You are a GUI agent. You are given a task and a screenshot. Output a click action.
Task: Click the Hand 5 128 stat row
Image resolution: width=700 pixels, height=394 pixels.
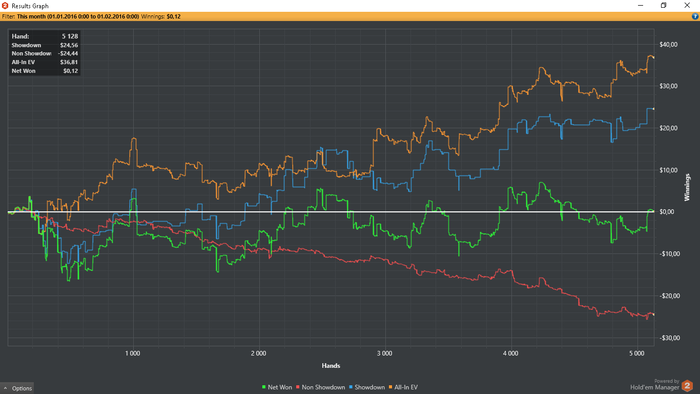[x=45, y=36]
